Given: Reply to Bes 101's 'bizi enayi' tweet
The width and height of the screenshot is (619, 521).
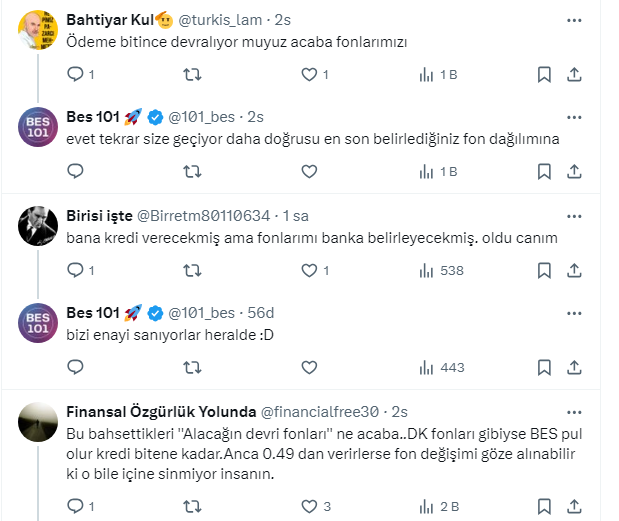Looking at the screenshot, I should pyautogui.click(x=75, y=367).
